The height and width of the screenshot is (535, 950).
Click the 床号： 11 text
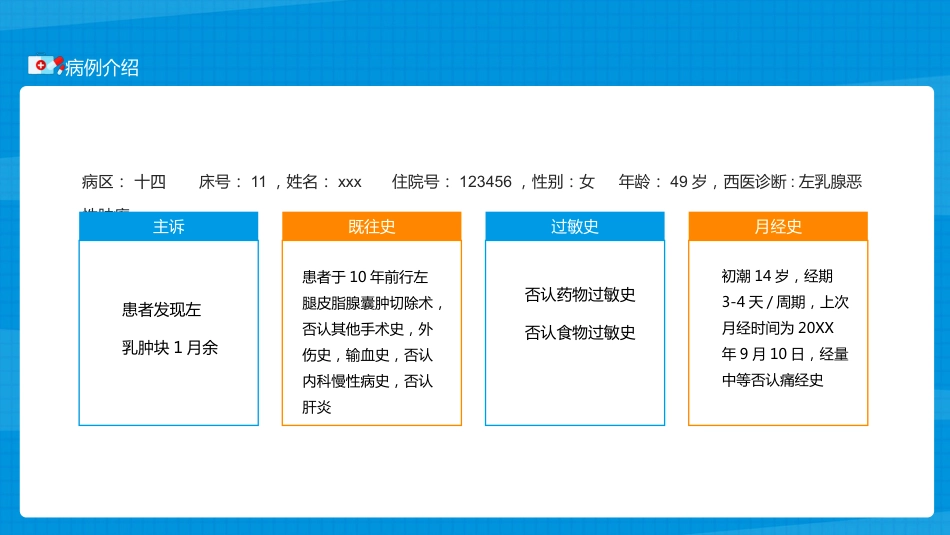(x=233, y=182)
